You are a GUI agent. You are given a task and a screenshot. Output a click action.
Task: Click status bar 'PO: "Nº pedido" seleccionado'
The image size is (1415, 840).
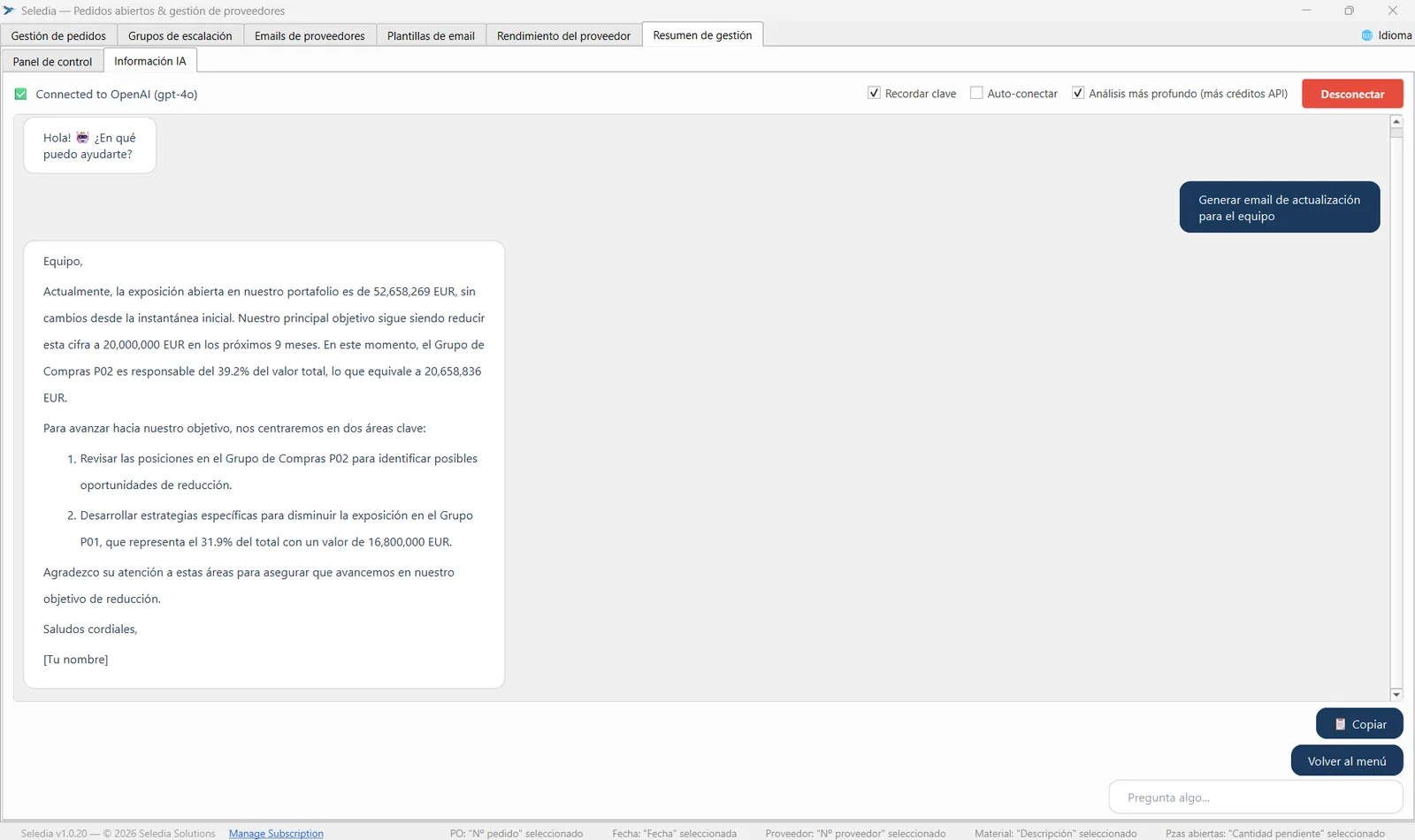516,834
